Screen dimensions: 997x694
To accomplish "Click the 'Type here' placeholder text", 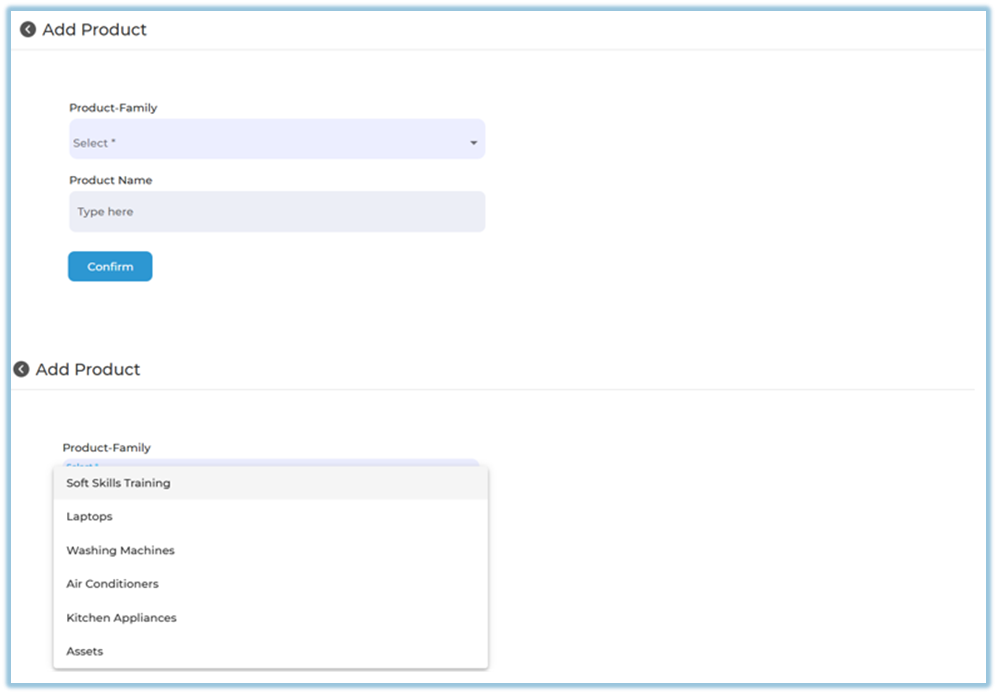I will point(105,212).
